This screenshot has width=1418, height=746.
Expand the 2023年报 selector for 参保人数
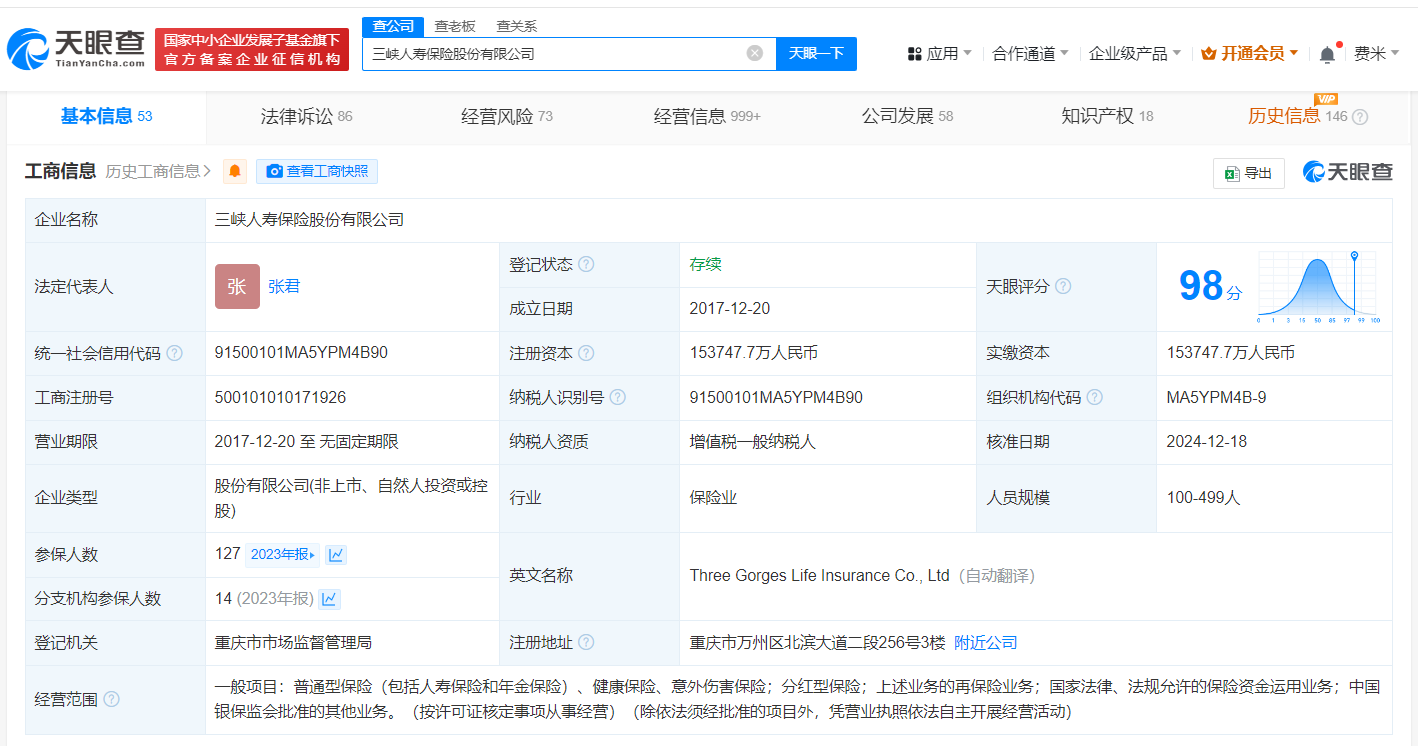pyautogui.click(x=282, y=554)
